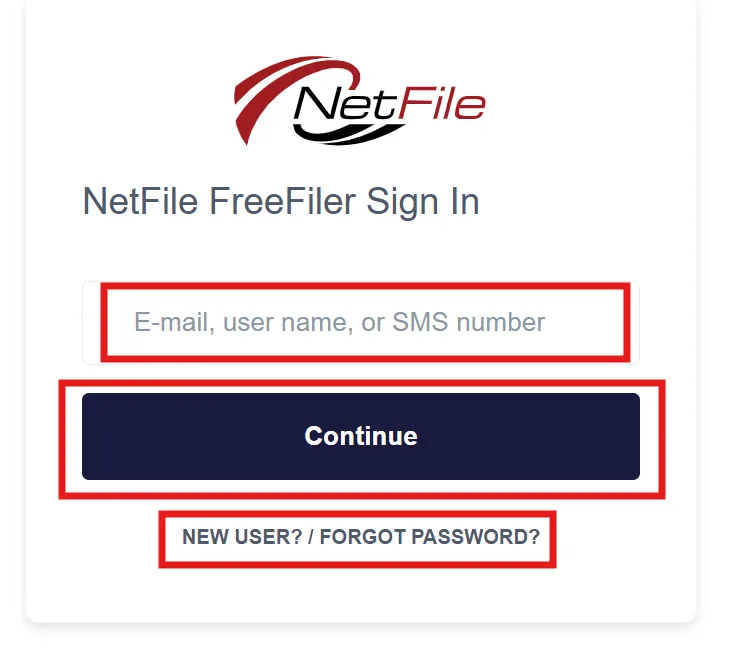
Task: Register via the NEW USER? link
Action: (x=242, y=537)
